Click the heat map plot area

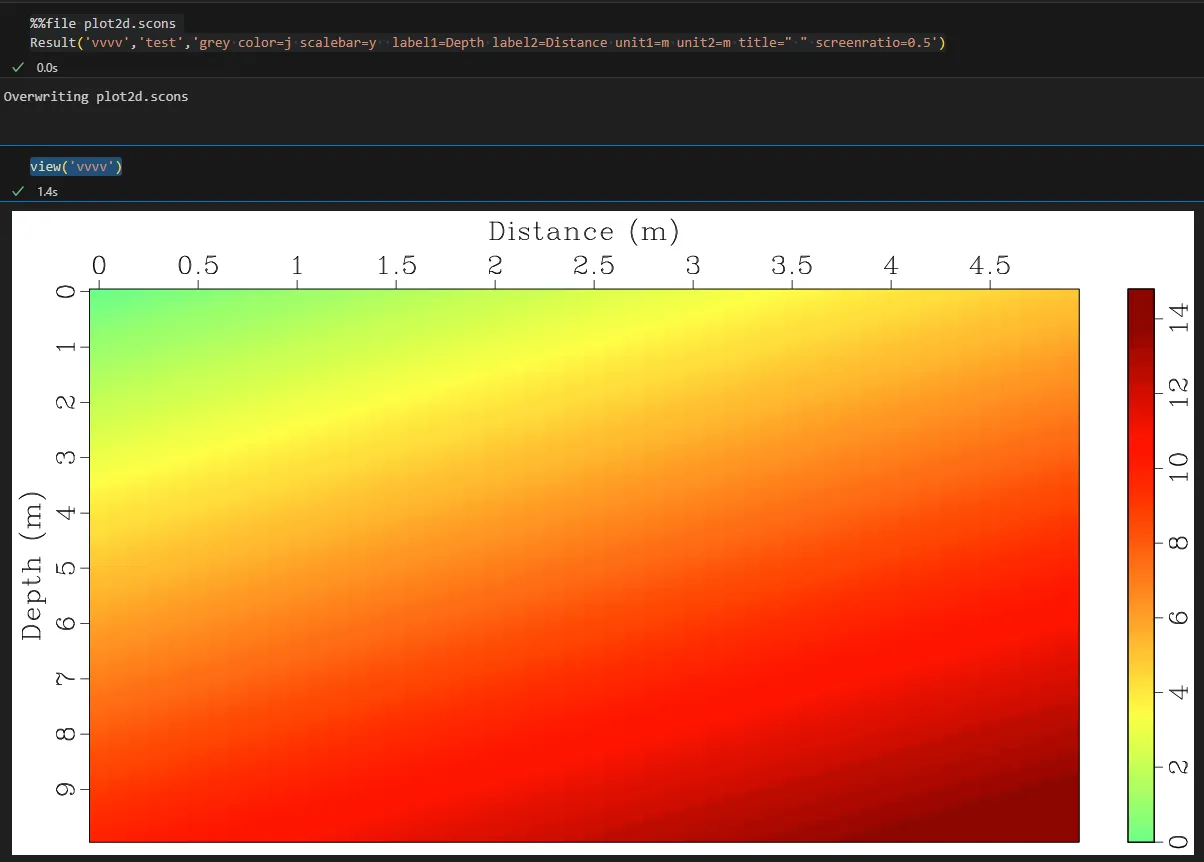584,566
